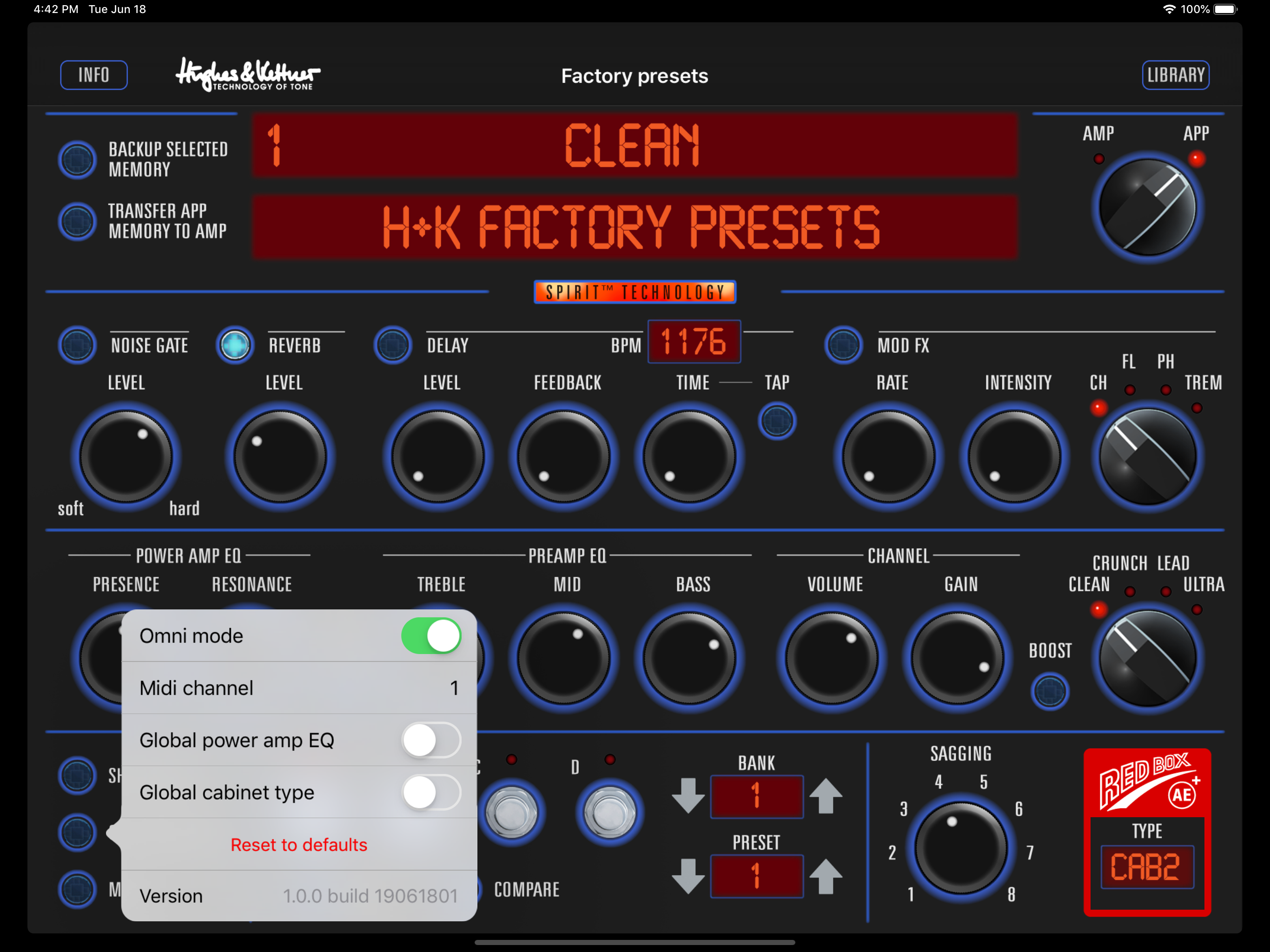Image resolution: width=1270 pixels, height=952 pixels.
Task: Enable the Mod FX effect
Action: click(x=843, y=345)
